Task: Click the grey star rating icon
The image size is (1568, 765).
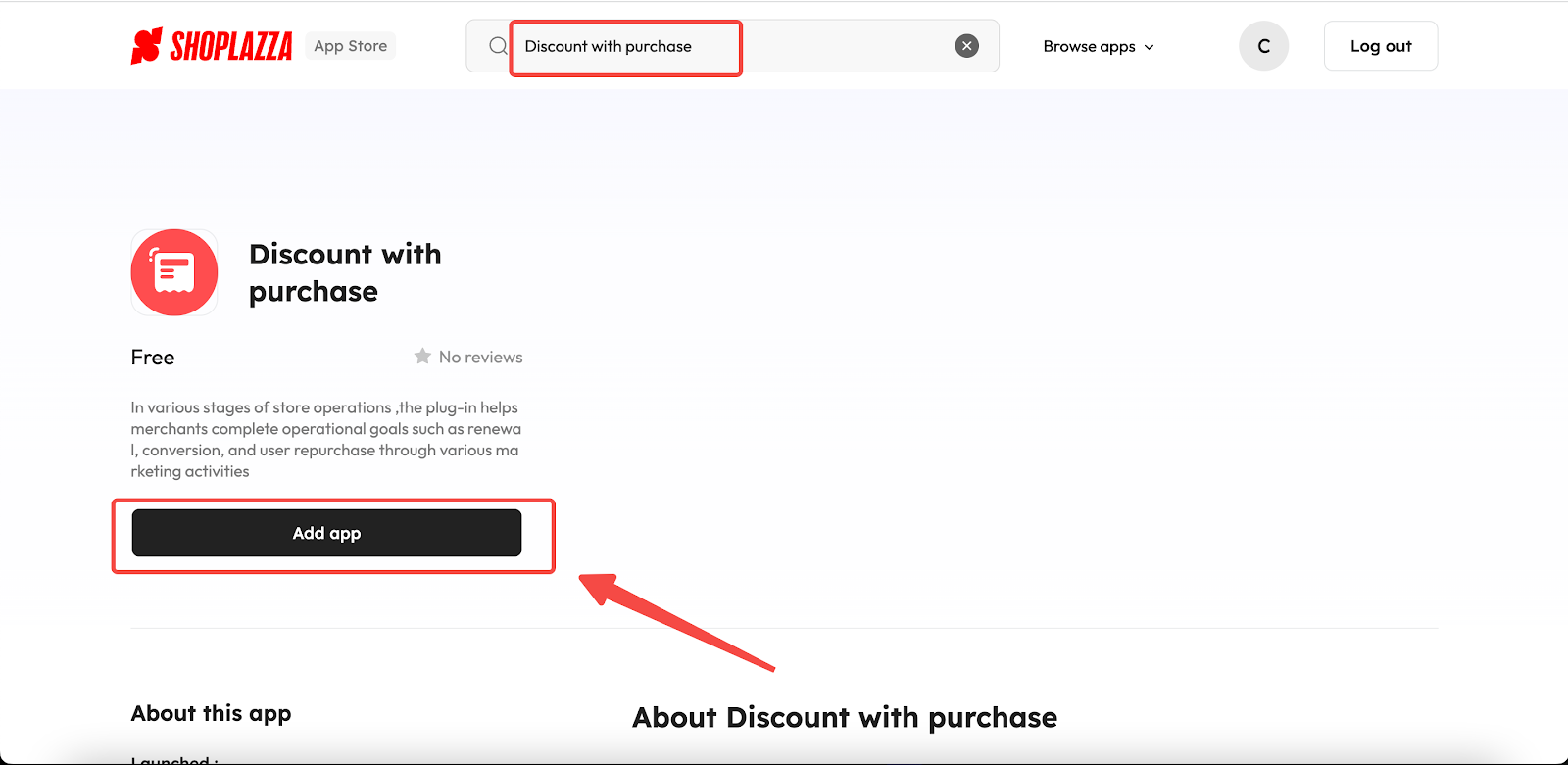Action: pos(422,357)
